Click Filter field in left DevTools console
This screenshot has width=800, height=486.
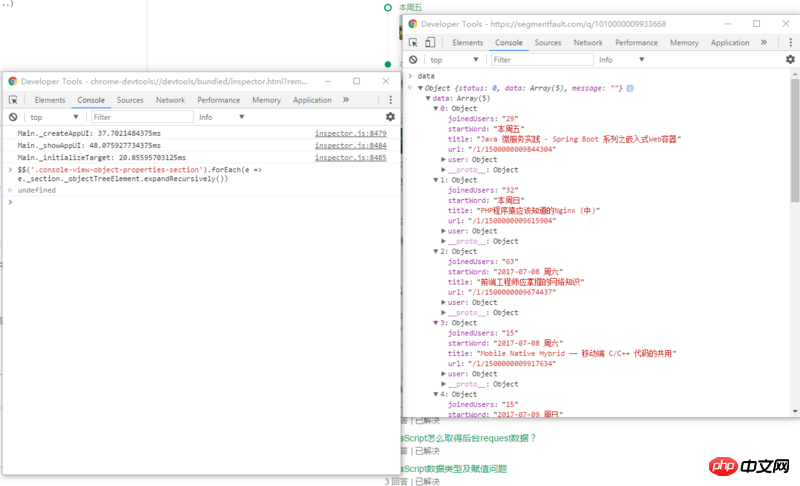(142, 117)
